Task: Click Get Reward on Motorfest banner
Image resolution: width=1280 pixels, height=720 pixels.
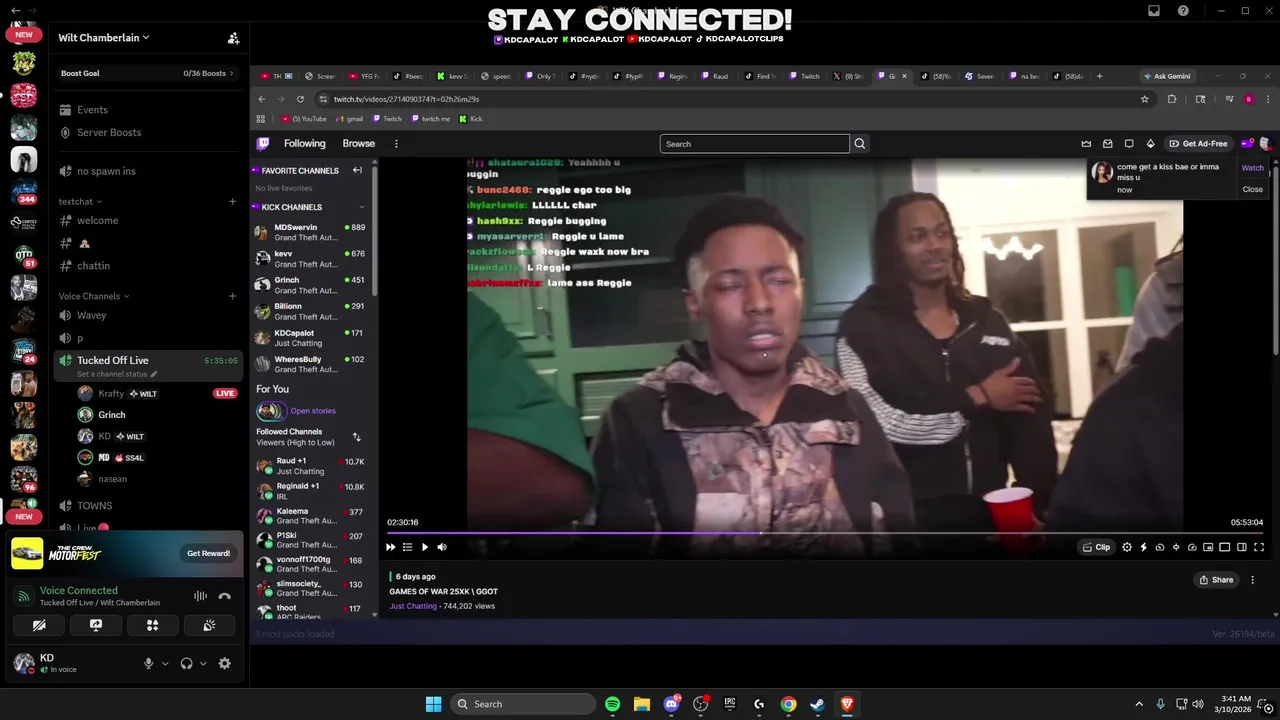Action: click(208, 553)
